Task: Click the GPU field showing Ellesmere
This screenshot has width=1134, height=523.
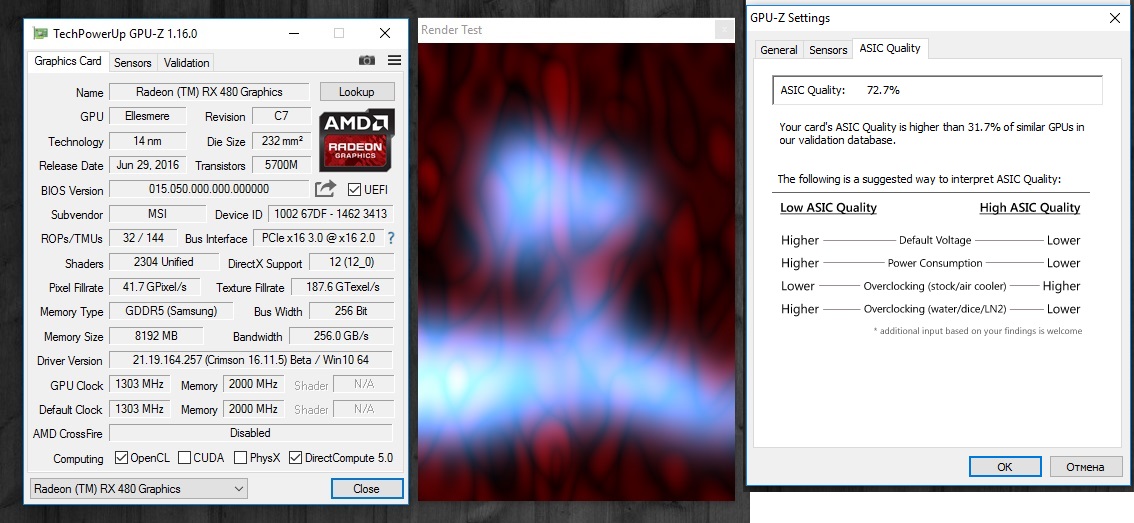Action: (148, 116)
